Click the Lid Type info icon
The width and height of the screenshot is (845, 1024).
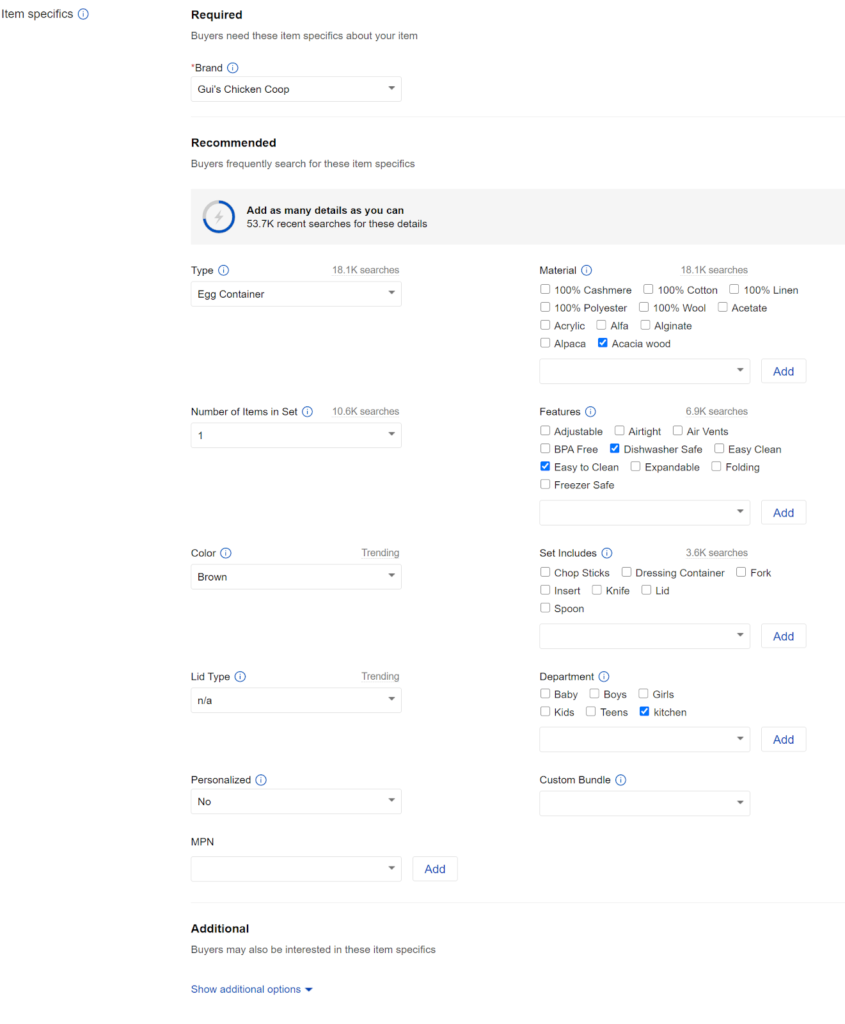pyautogui.click(x=240, y=677)
